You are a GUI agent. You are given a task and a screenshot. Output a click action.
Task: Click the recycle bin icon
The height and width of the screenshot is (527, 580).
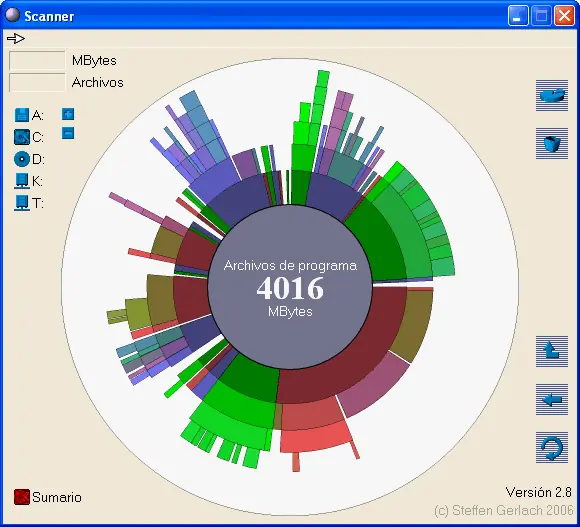click(x=552, y=143)
